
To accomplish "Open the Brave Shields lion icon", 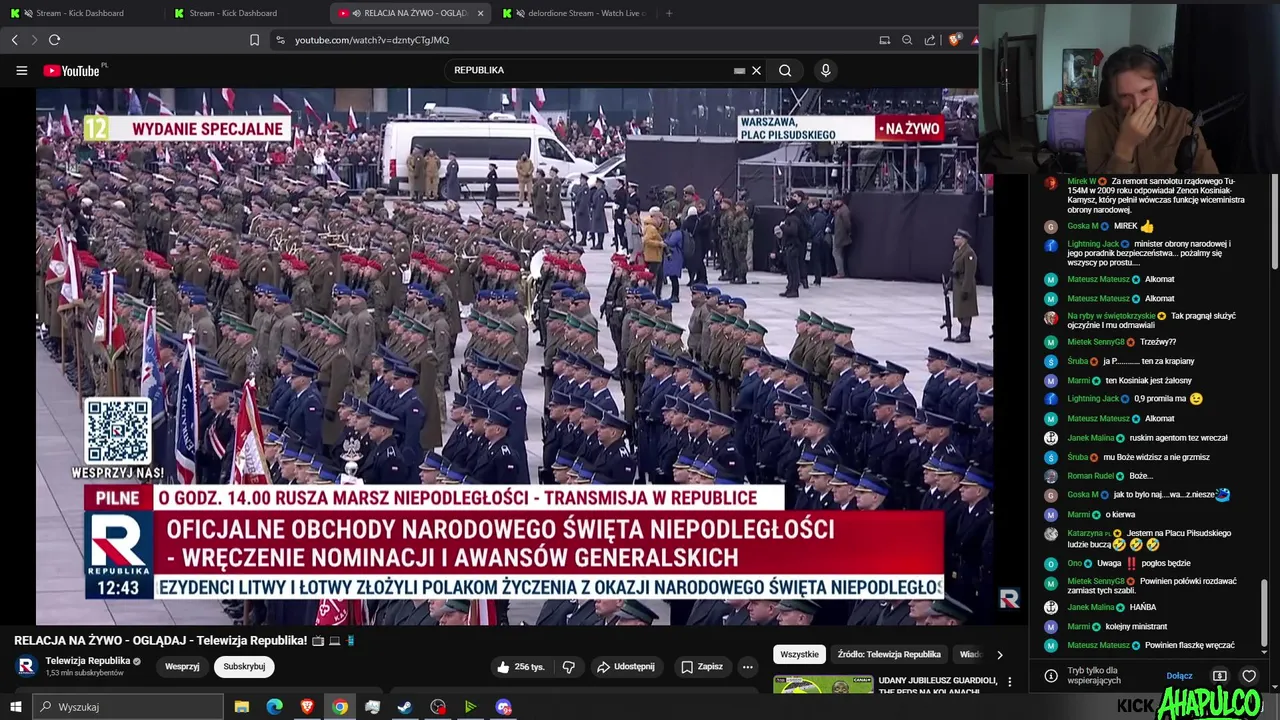I will pyautogui.click(x=954, y=40).
